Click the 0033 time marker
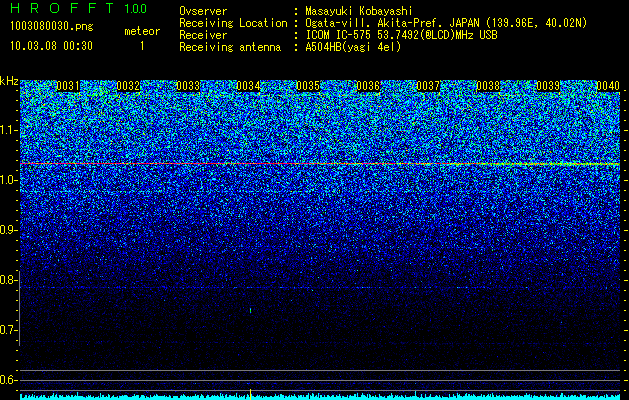 188,86
